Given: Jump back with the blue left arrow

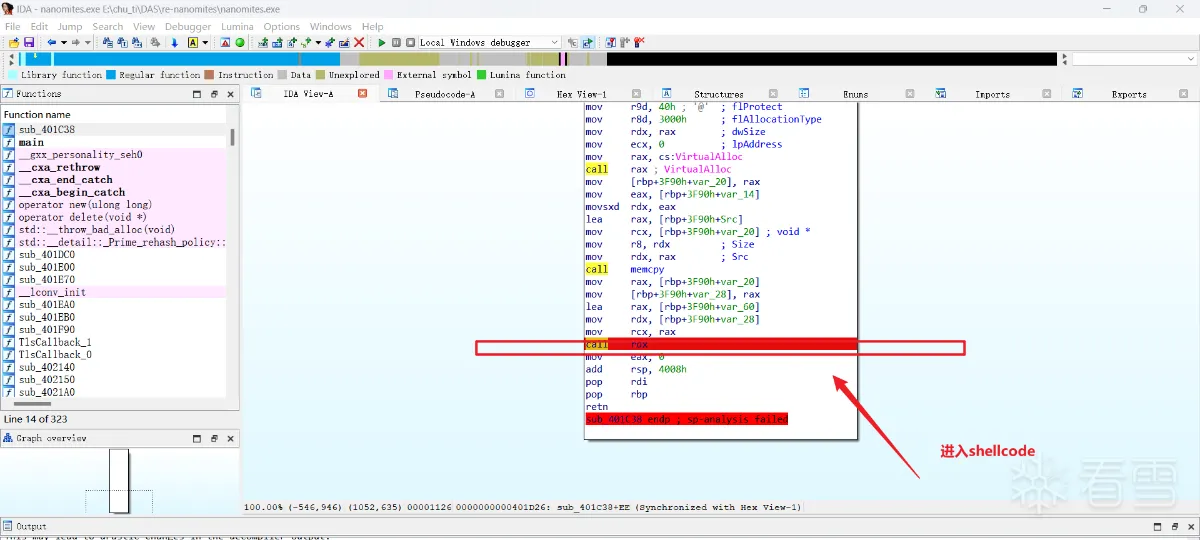Looking at the screenshot, I should click(52, 43).
